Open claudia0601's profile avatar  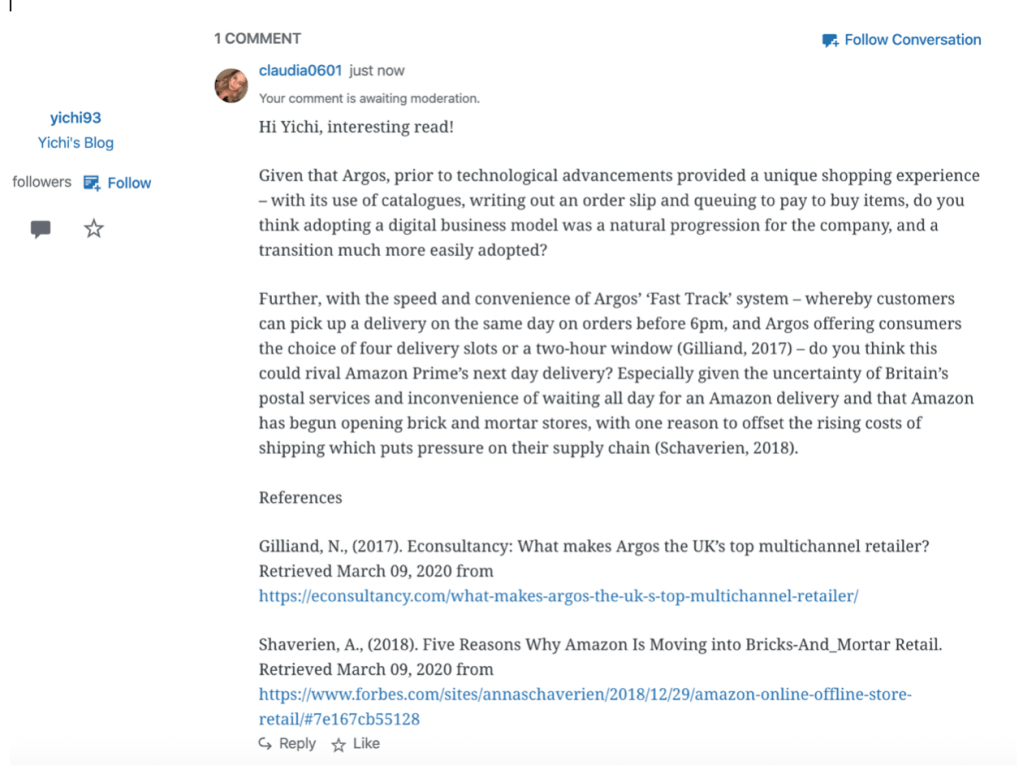(232, 85)
